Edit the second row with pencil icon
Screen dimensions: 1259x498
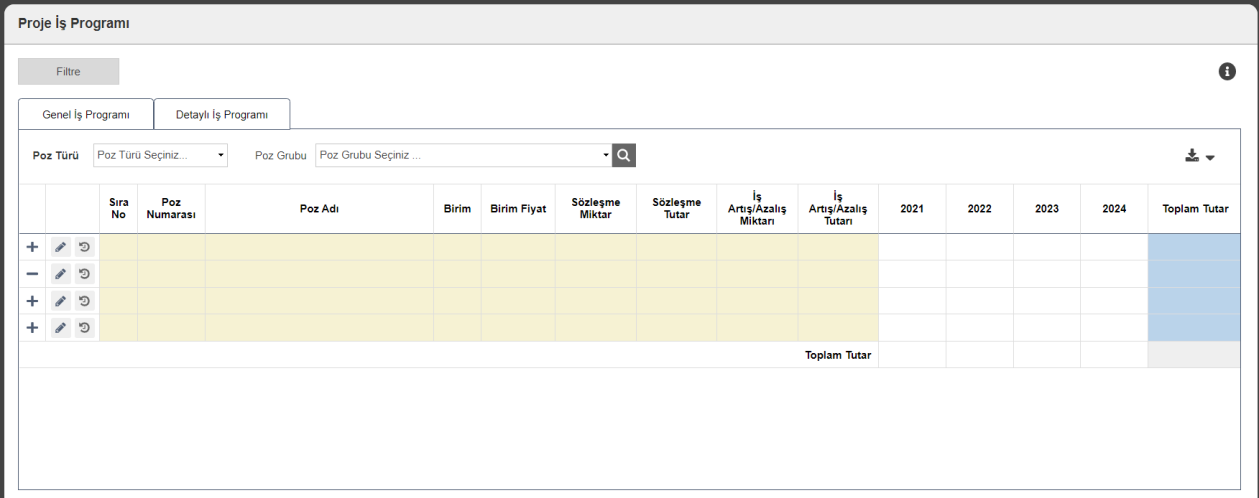(61, 274)
